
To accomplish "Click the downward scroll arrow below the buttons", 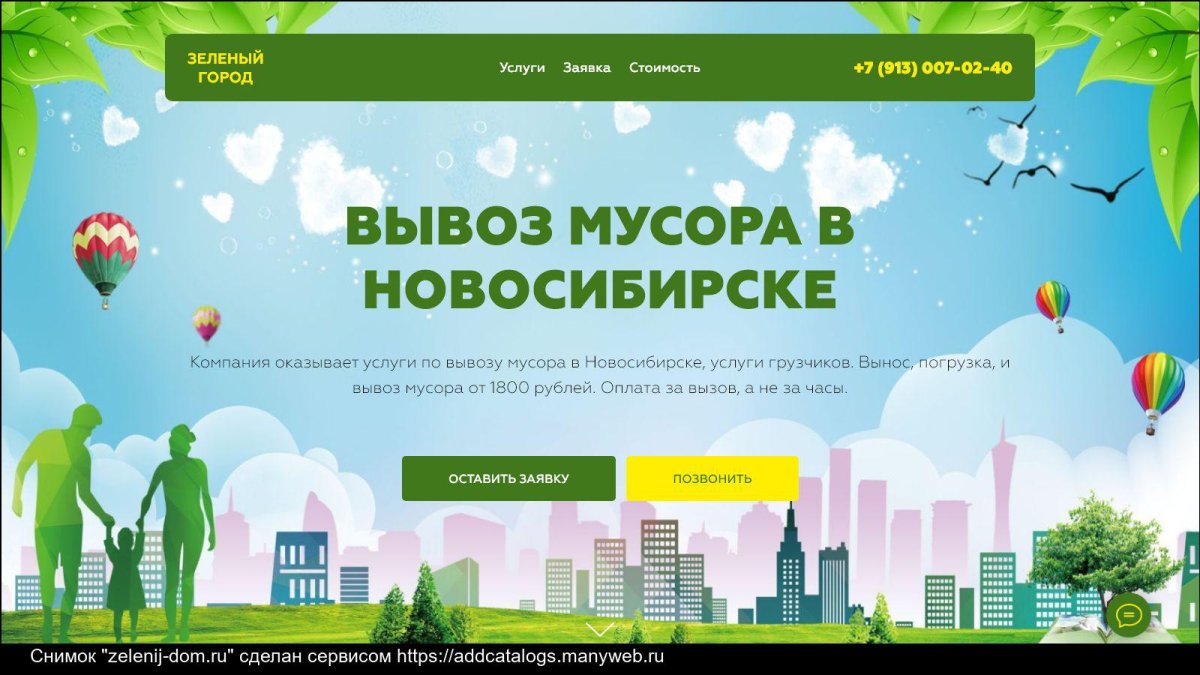I will 599,630.
